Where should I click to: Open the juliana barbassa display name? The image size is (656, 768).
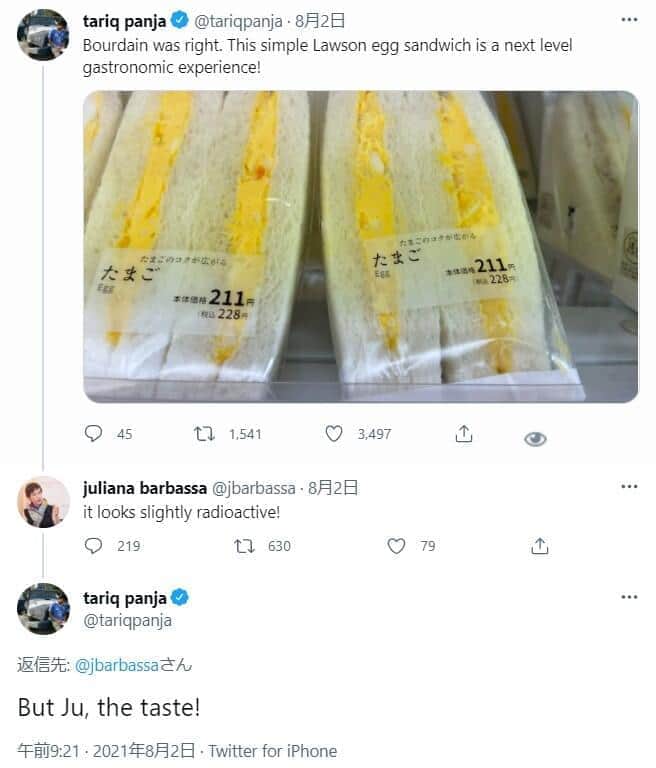click(x=144, y=488)
